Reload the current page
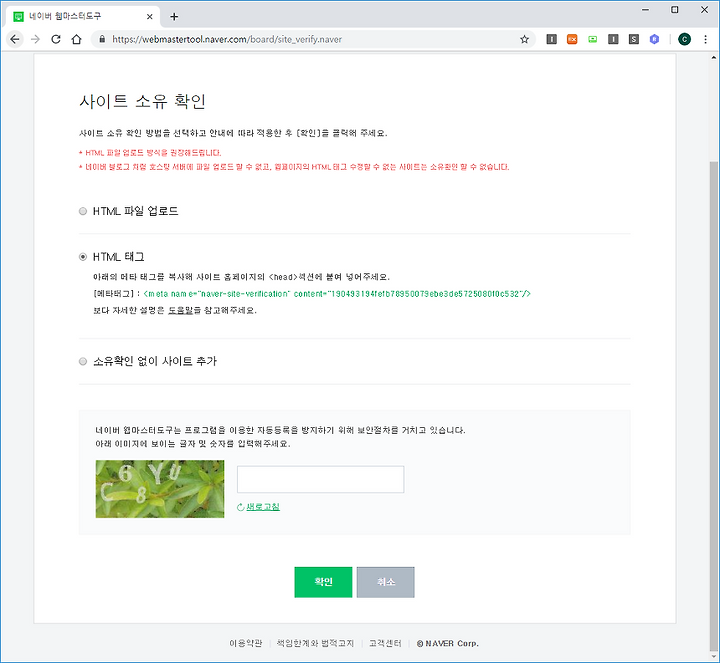Viewport: 720px width, 663px height. pos(56,39)
